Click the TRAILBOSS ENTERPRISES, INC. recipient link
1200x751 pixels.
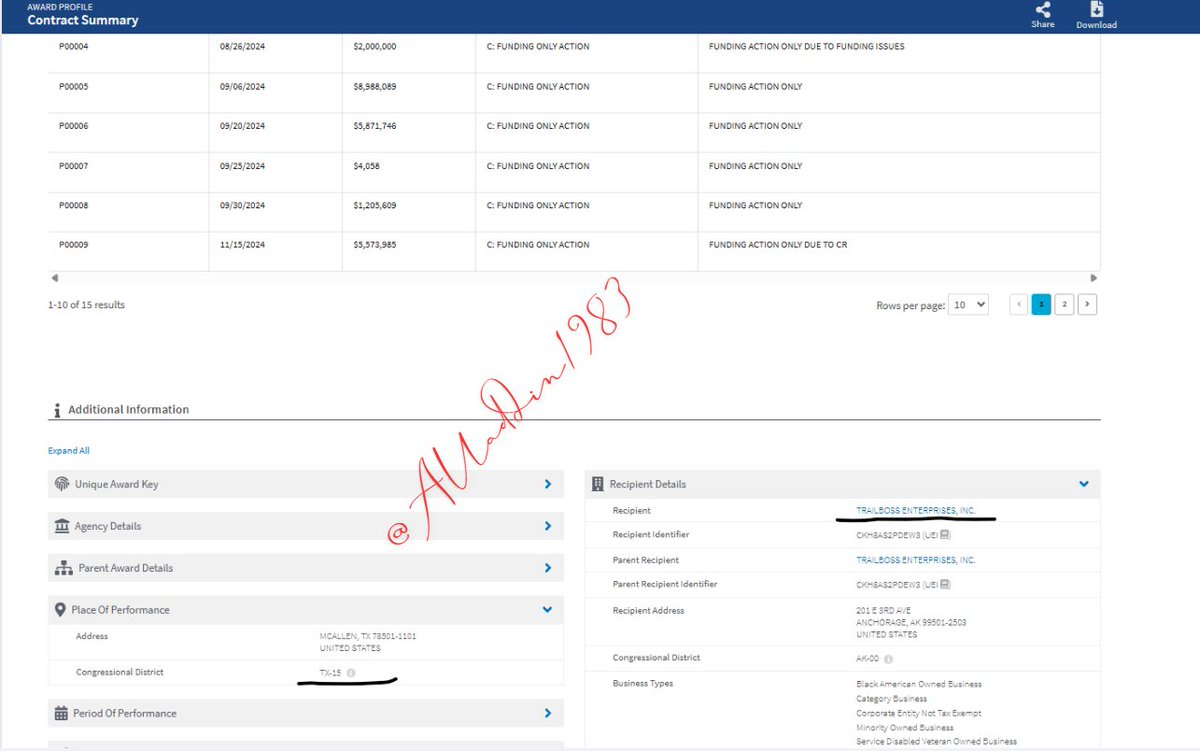(916, 510)
